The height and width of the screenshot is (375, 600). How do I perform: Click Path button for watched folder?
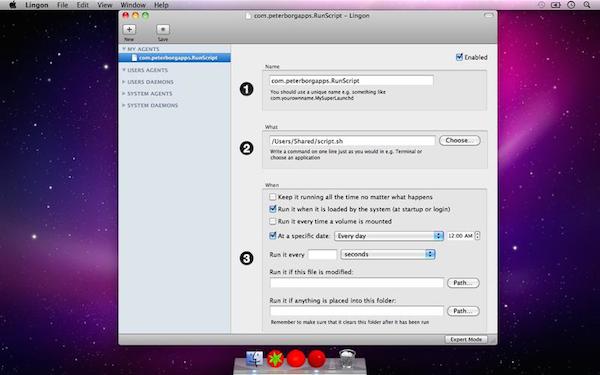click(463, 311)
